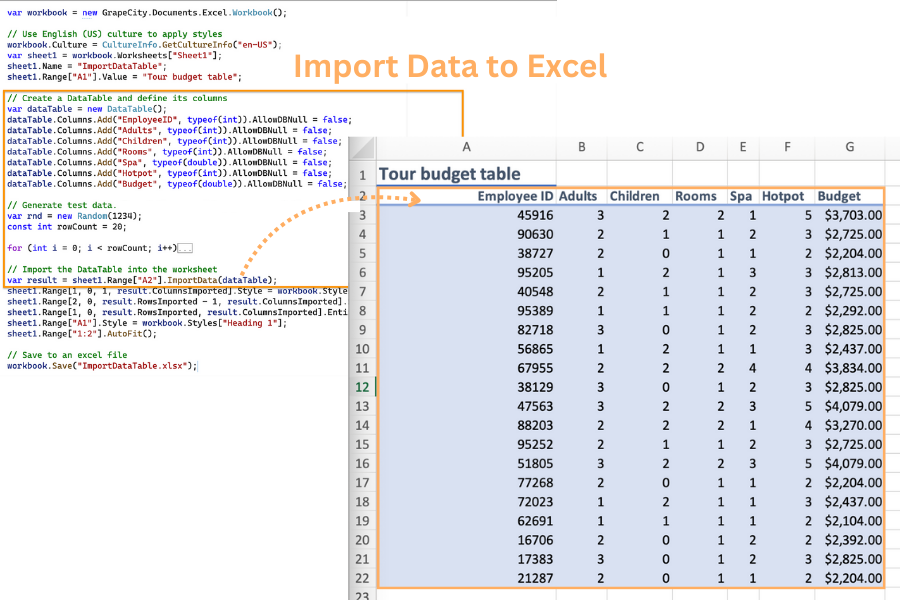Select the cell with employee ID 56865
Image resolution: width=900 pixels, height=600 pixels.
tap(466, 349)
